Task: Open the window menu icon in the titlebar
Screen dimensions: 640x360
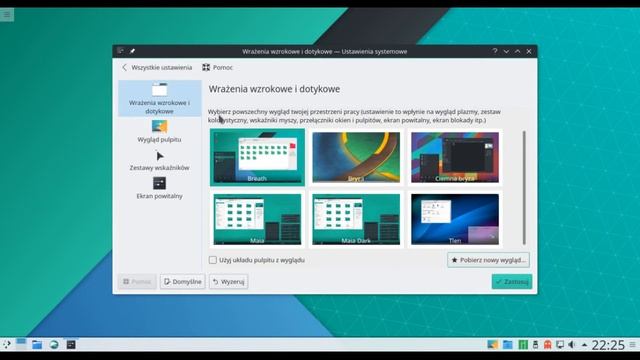Action: 120,51
